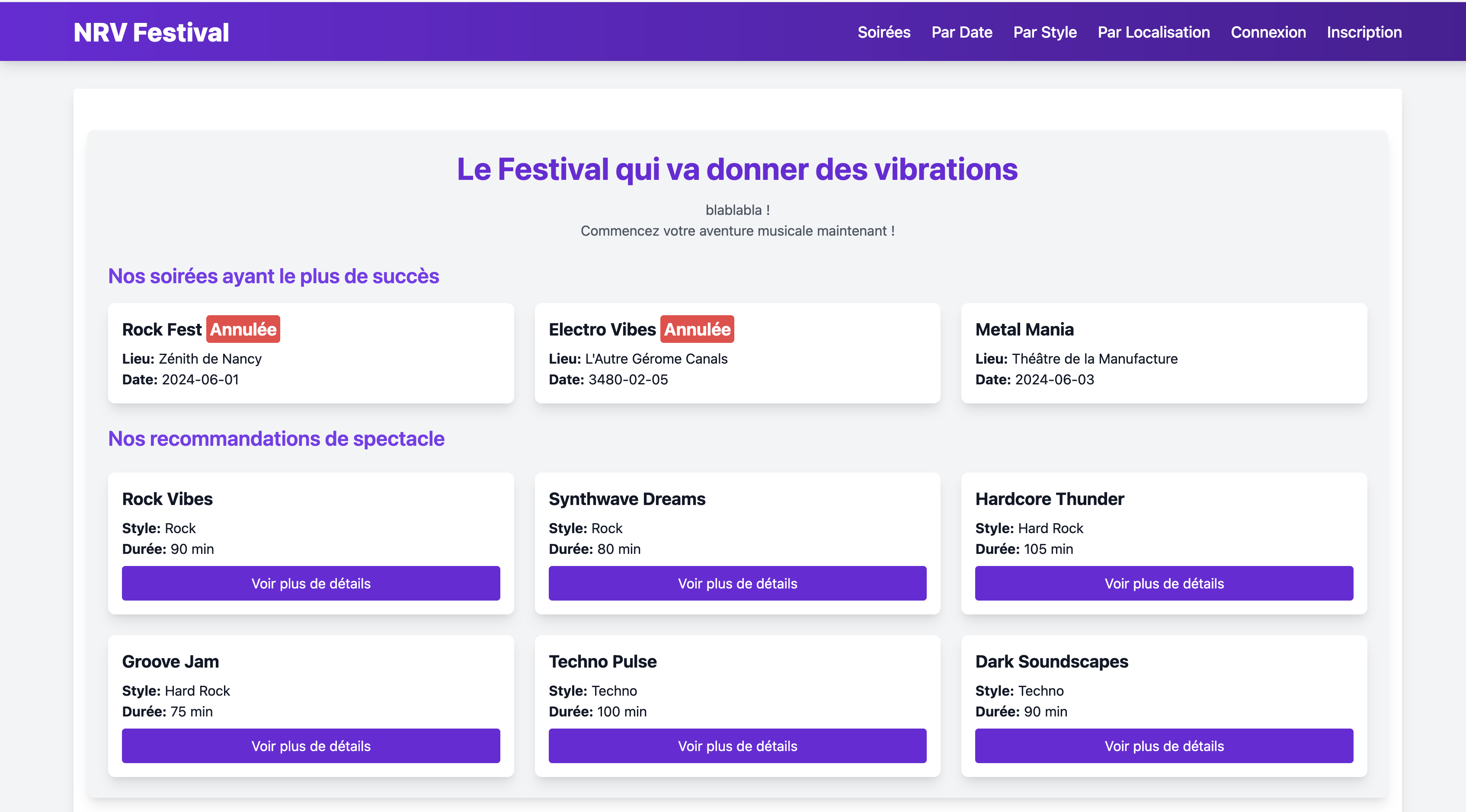Click the Annulée badge on Electro Vibes
The image size is (1466, 812).
coord(697,329)
